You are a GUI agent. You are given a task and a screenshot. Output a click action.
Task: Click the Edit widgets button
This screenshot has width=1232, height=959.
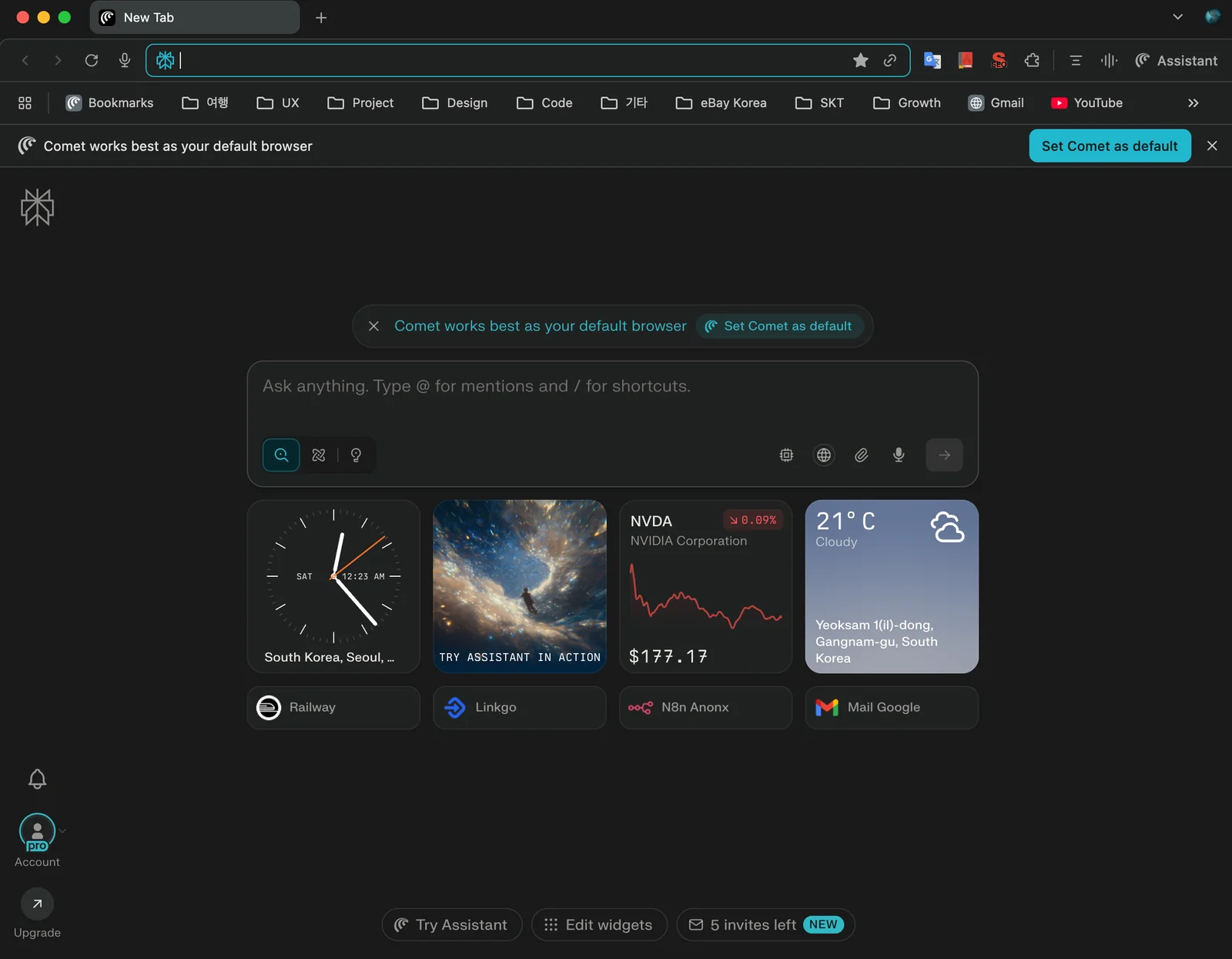point(598,924)
